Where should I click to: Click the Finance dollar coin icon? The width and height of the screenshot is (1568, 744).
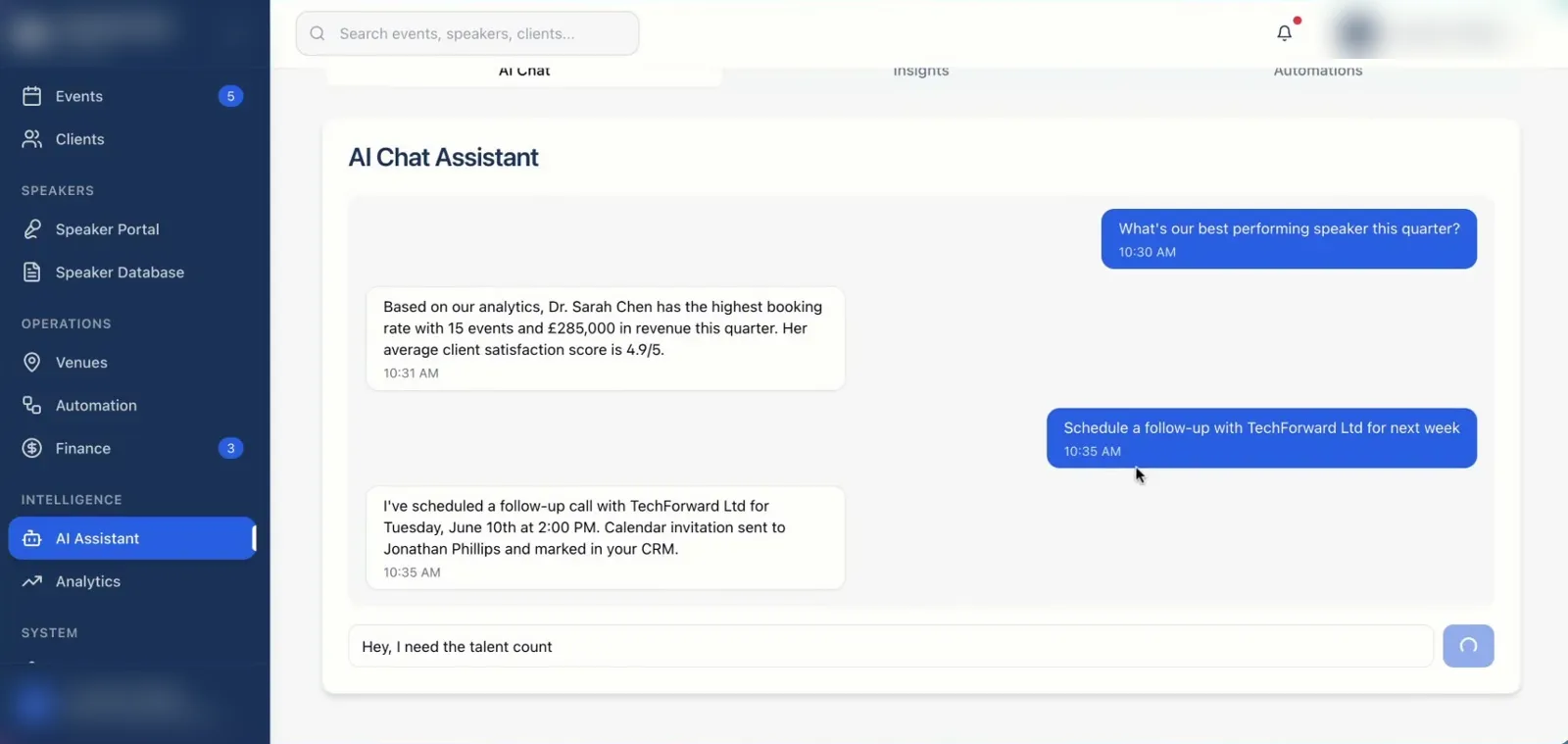point(32,449)
